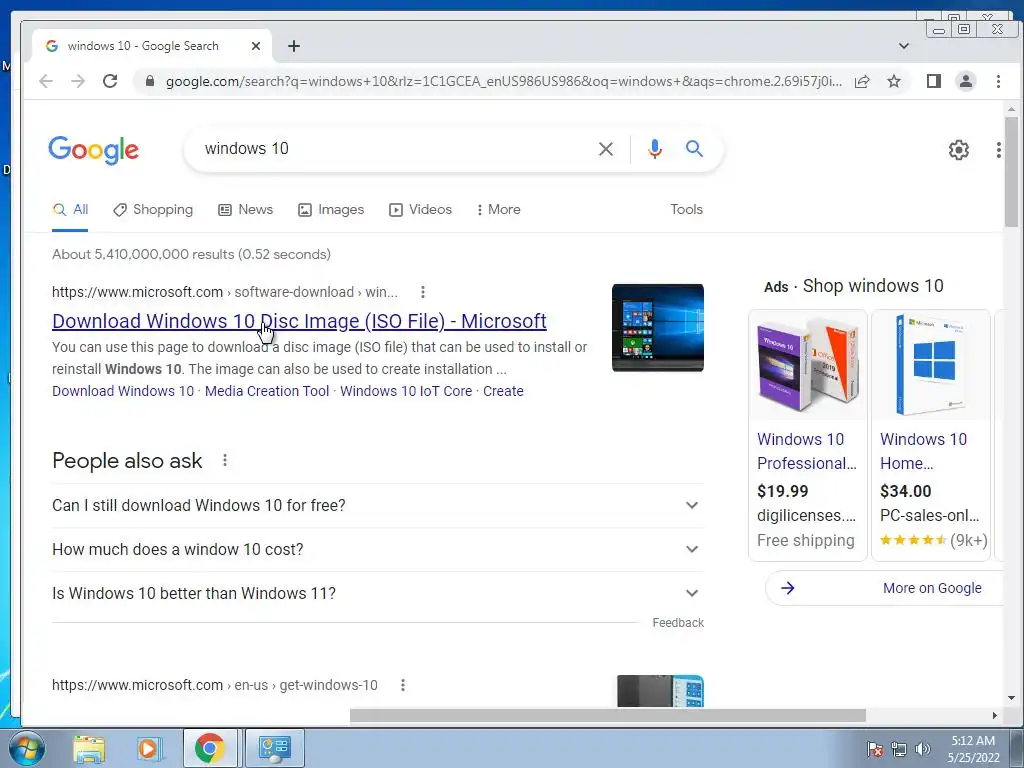This screenshot has width=1024, height=768.
Task: Submit search with the magnifier icon
Action: [x=694, y=149]
